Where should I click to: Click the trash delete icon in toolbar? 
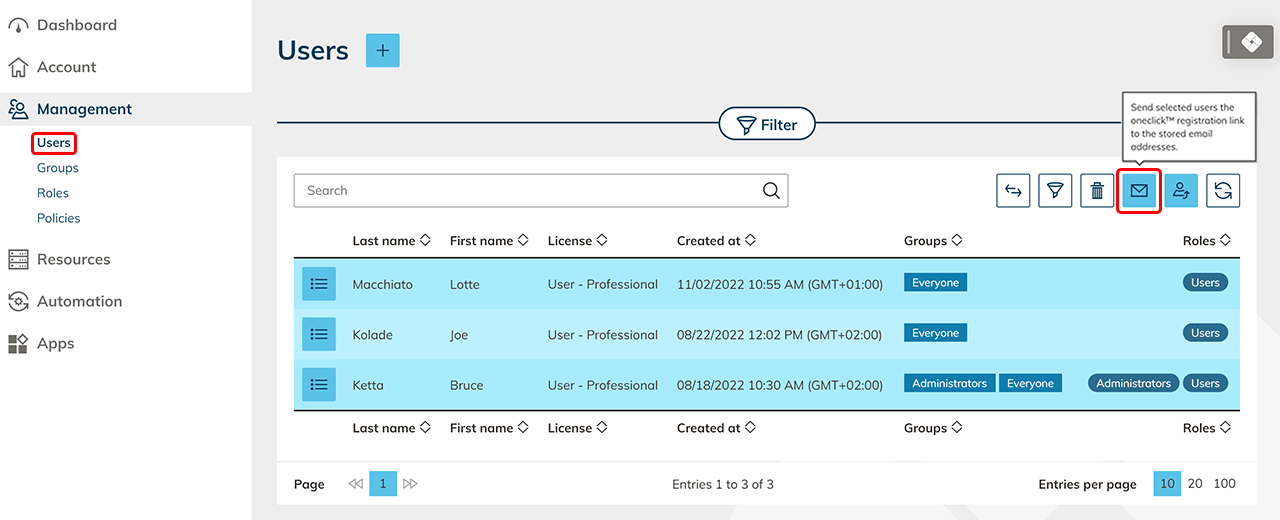(1097, 191)
